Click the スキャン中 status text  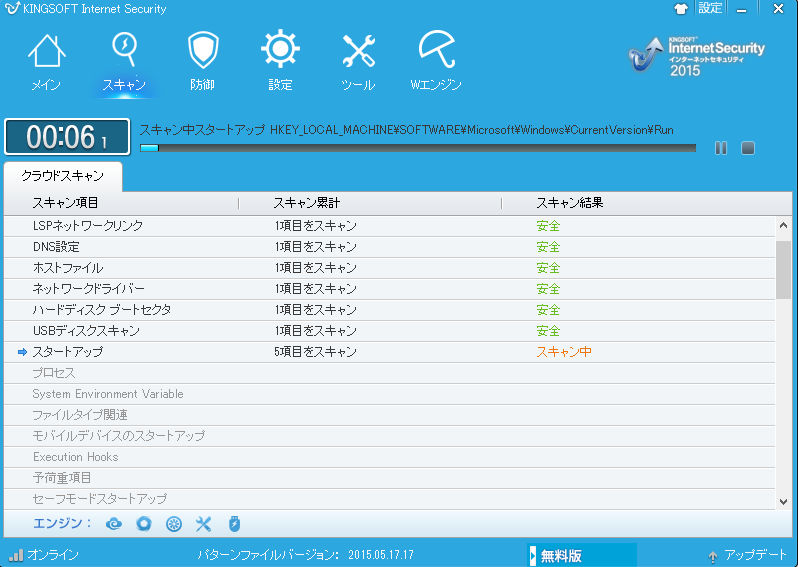pos(564,352)
